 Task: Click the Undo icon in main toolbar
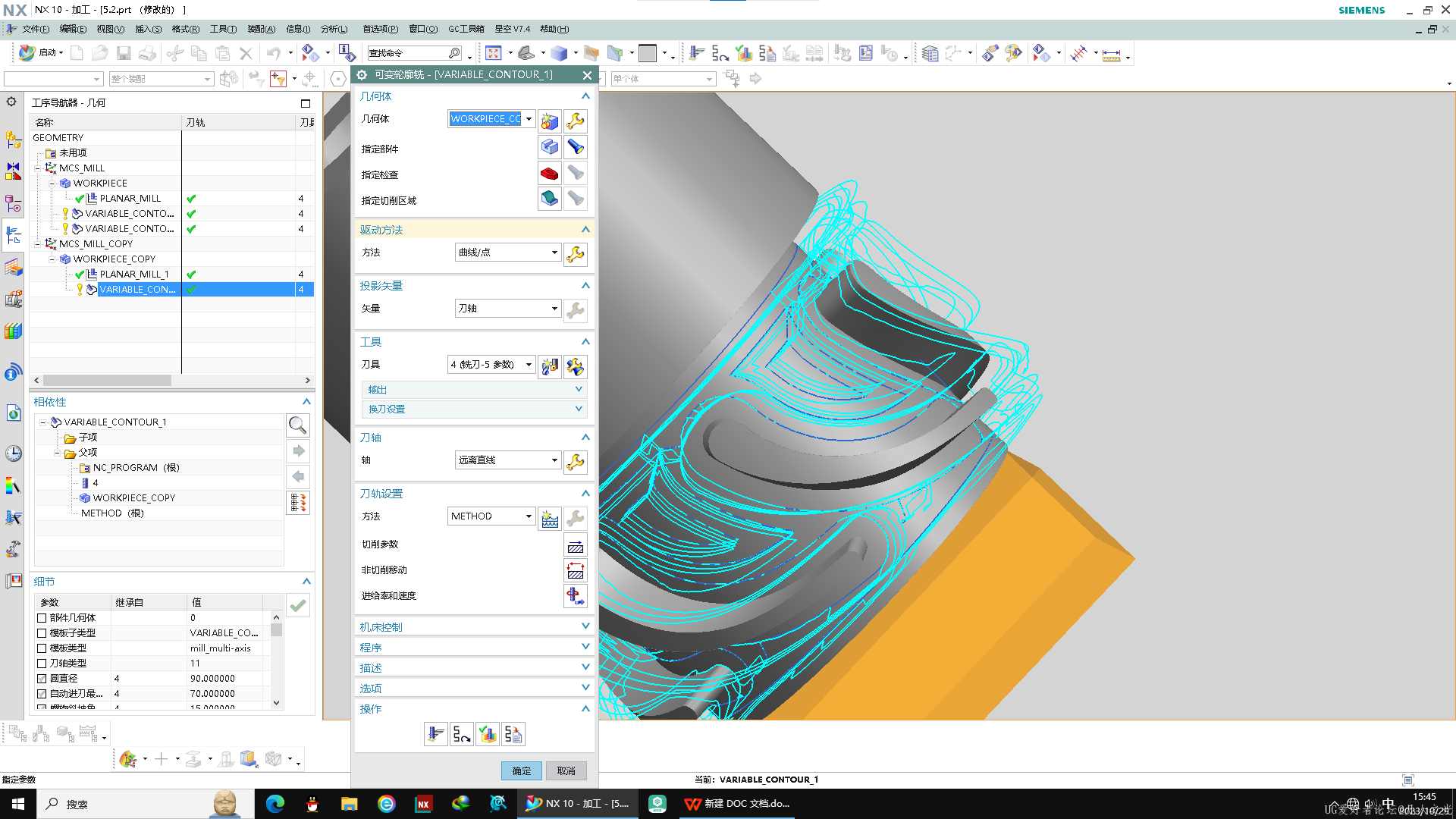(x=273, y=53)
